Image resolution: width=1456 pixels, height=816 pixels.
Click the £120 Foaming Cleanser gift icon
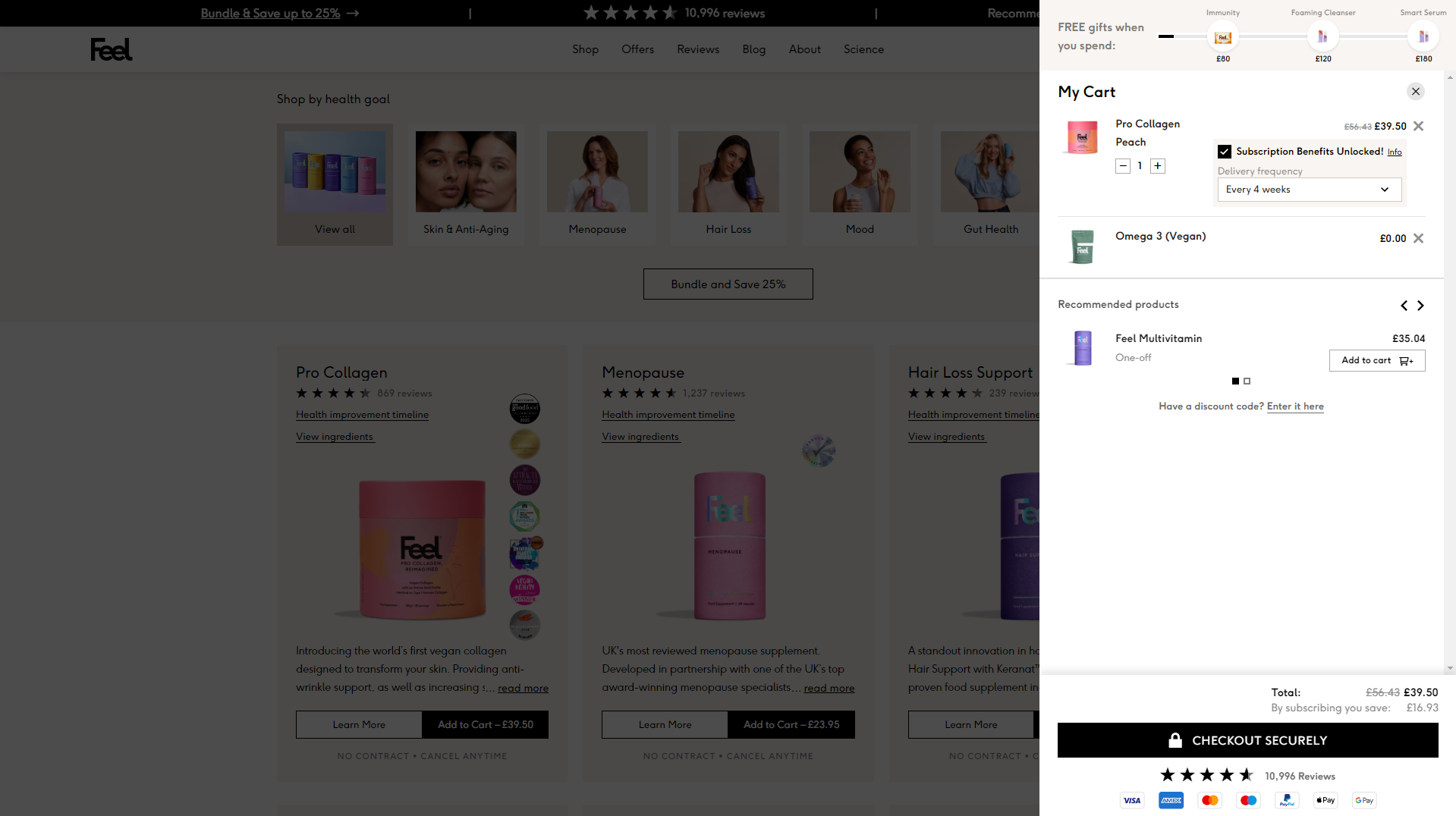tap(1322, 36)
